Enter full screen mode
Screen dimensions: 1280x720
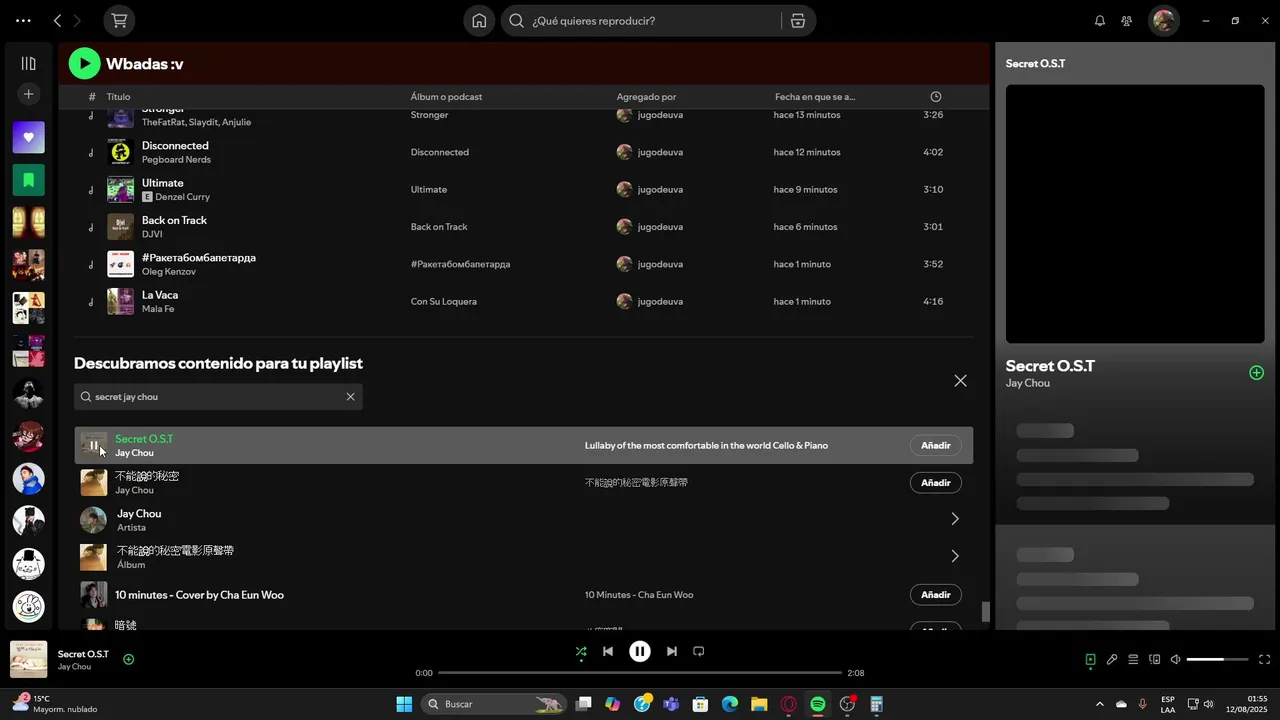click(x=1264, y=660)
